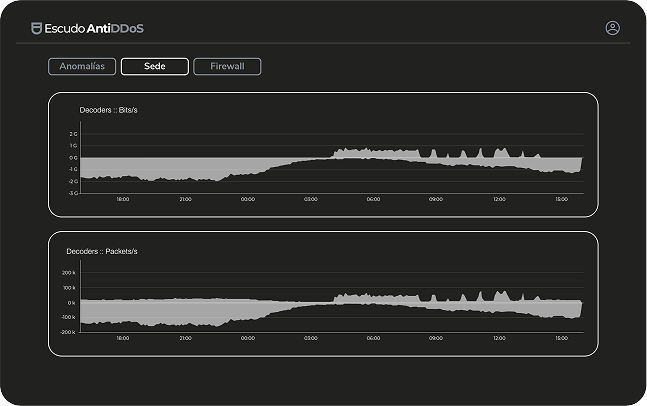Image resolution: width=647 pixels, height=406 pixels.
Task: Click the 03:00 marker on Packets/s chart
Action: 311,338
